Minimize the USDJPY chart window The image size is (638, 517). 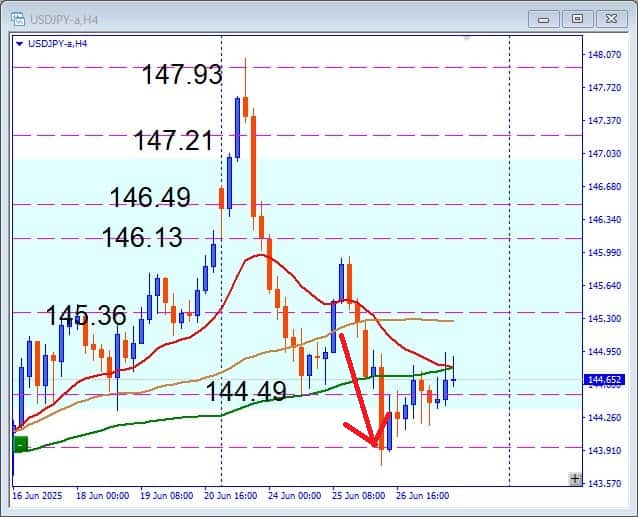[544, 19]
